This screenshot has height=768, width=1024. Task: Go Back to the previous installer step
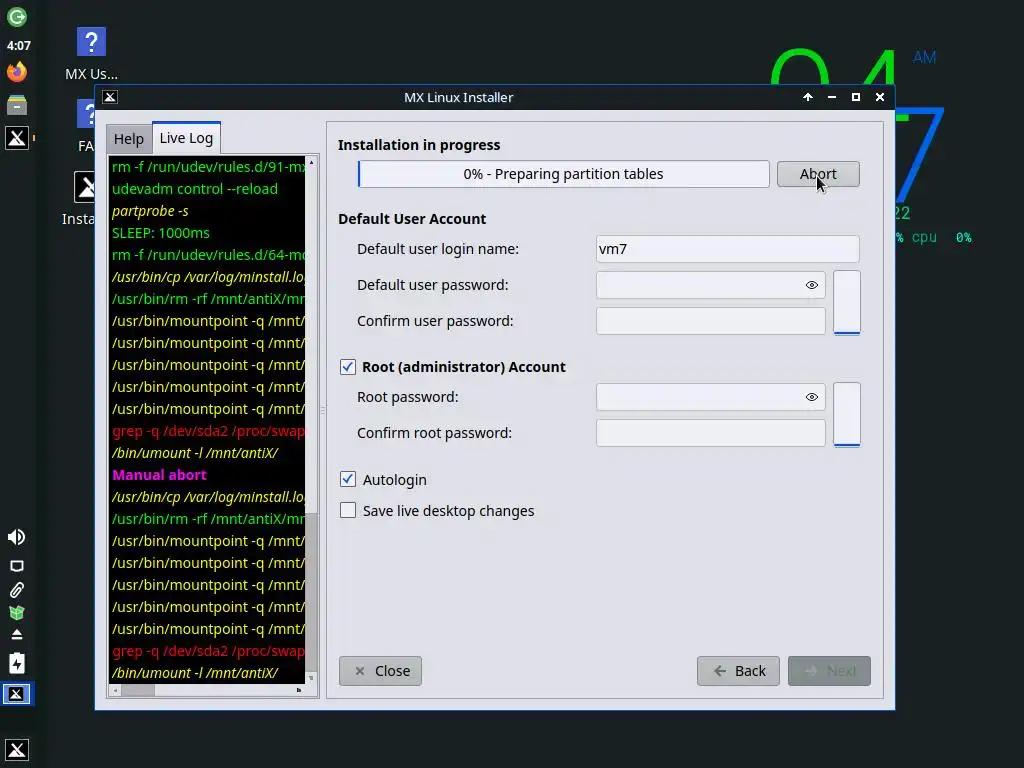click(x=738, y=671)
